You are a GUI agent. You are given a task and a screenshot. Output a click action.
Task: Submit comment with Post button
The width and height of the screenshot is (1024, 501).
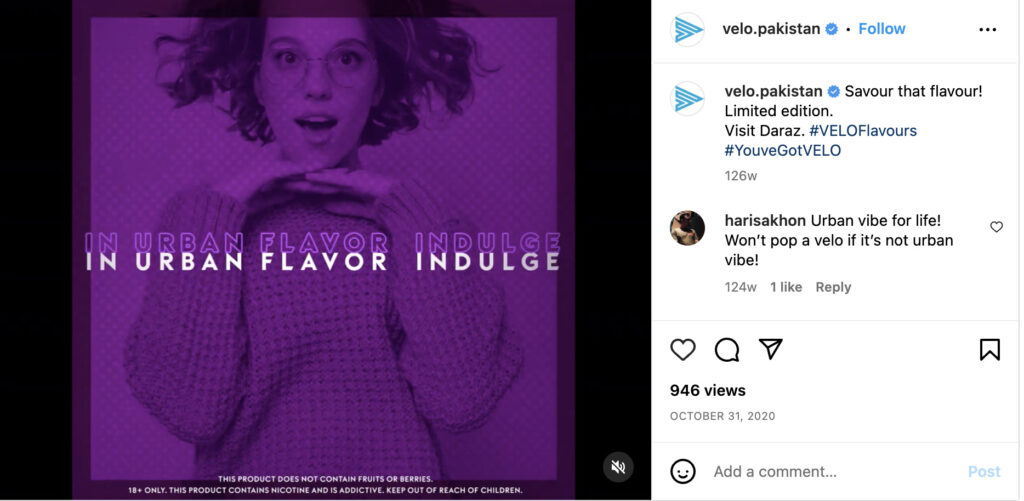click(x=984, y=472)
